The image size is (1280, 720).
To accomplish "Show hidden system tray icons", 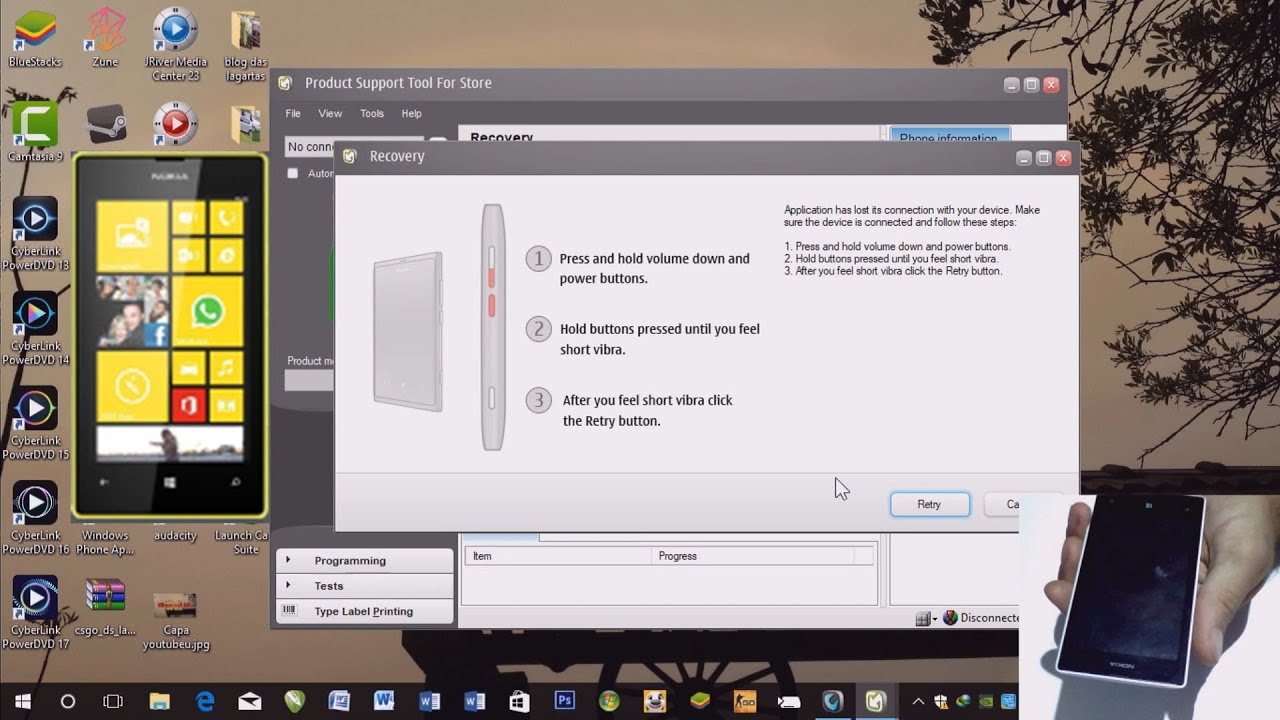I will pos(916,701).
